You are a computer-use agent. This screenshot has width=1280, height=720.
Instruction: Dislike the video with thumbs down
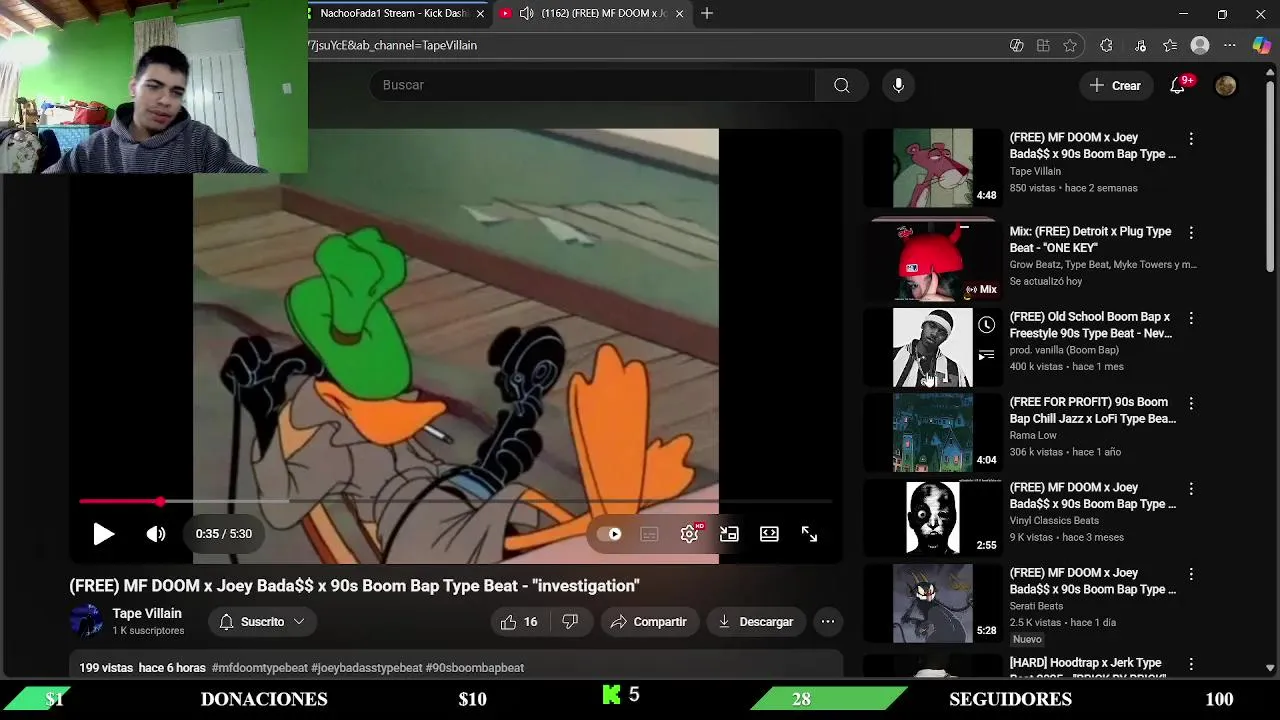click(570, 622)
